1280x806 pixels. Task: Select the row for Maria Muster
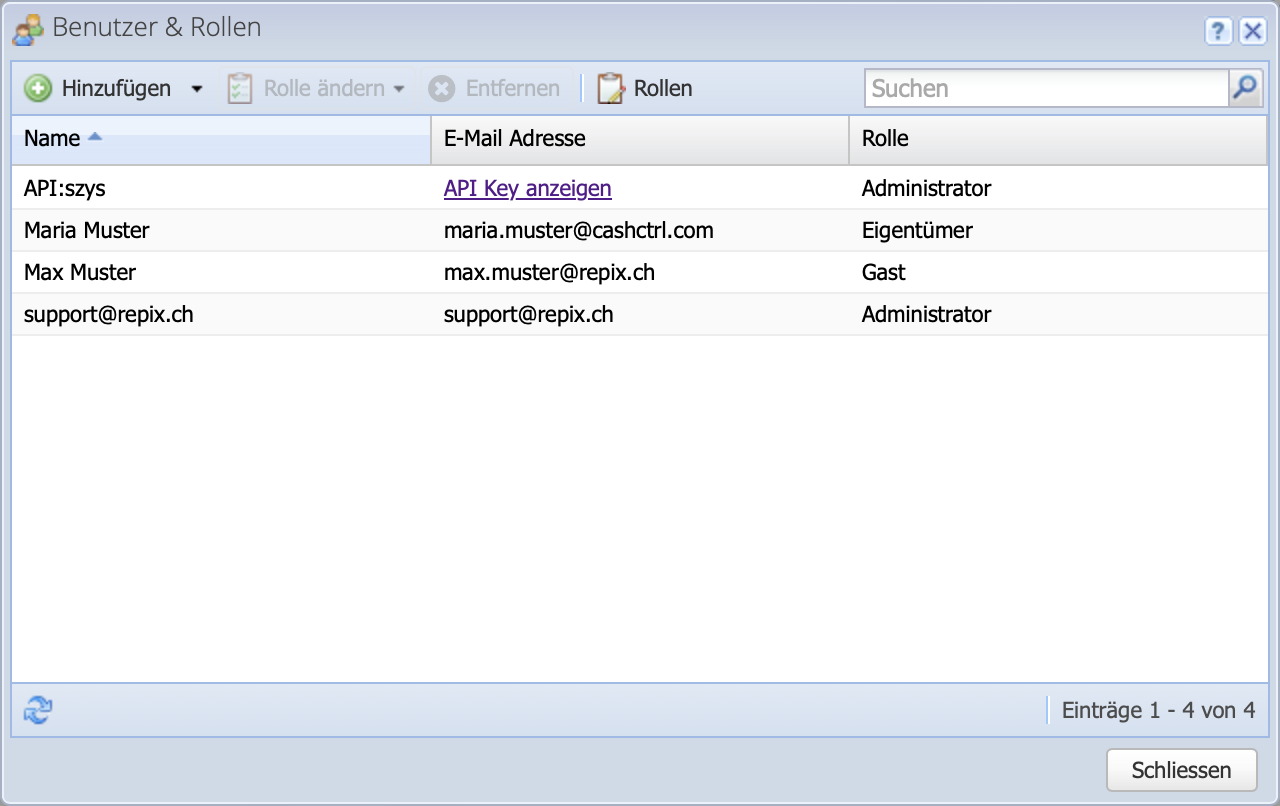coord(200,230)
